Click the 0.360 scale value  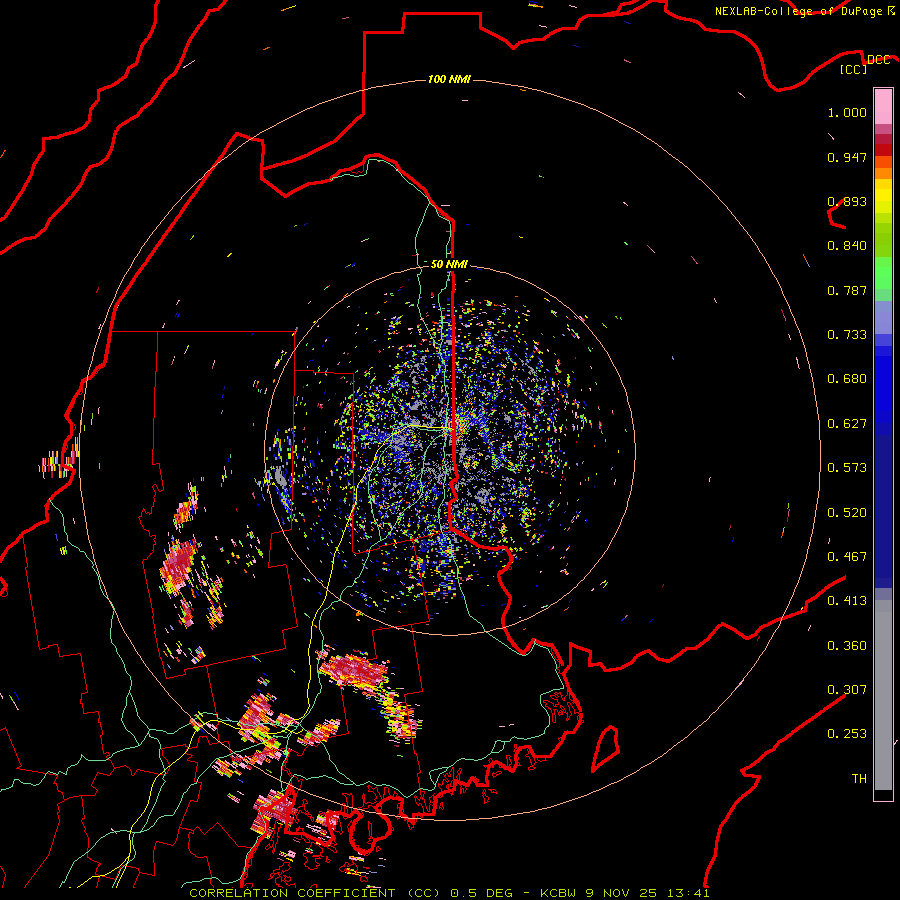coord(847,646)
